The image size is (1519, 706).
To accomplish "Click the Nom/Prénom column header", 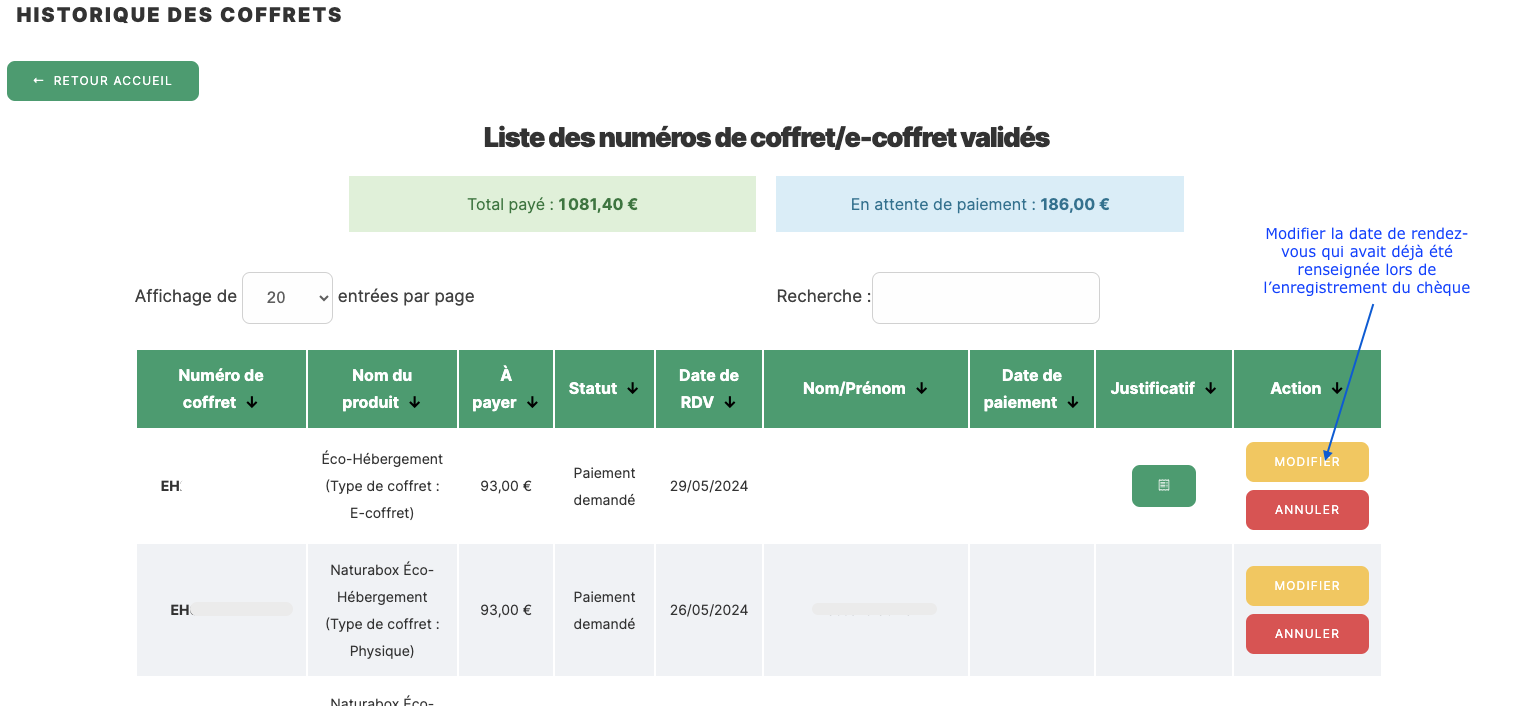I will click(866, 389).
